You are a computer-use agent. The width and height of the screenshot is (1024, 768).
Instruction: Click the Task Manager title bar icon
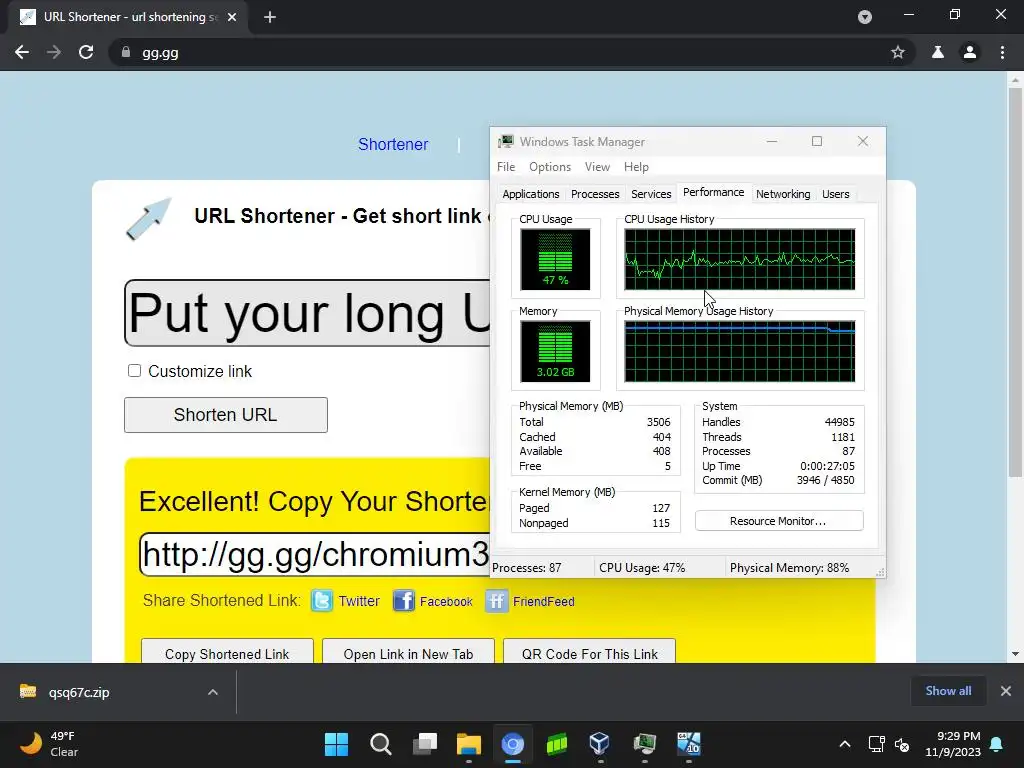(x=506, y=142)
